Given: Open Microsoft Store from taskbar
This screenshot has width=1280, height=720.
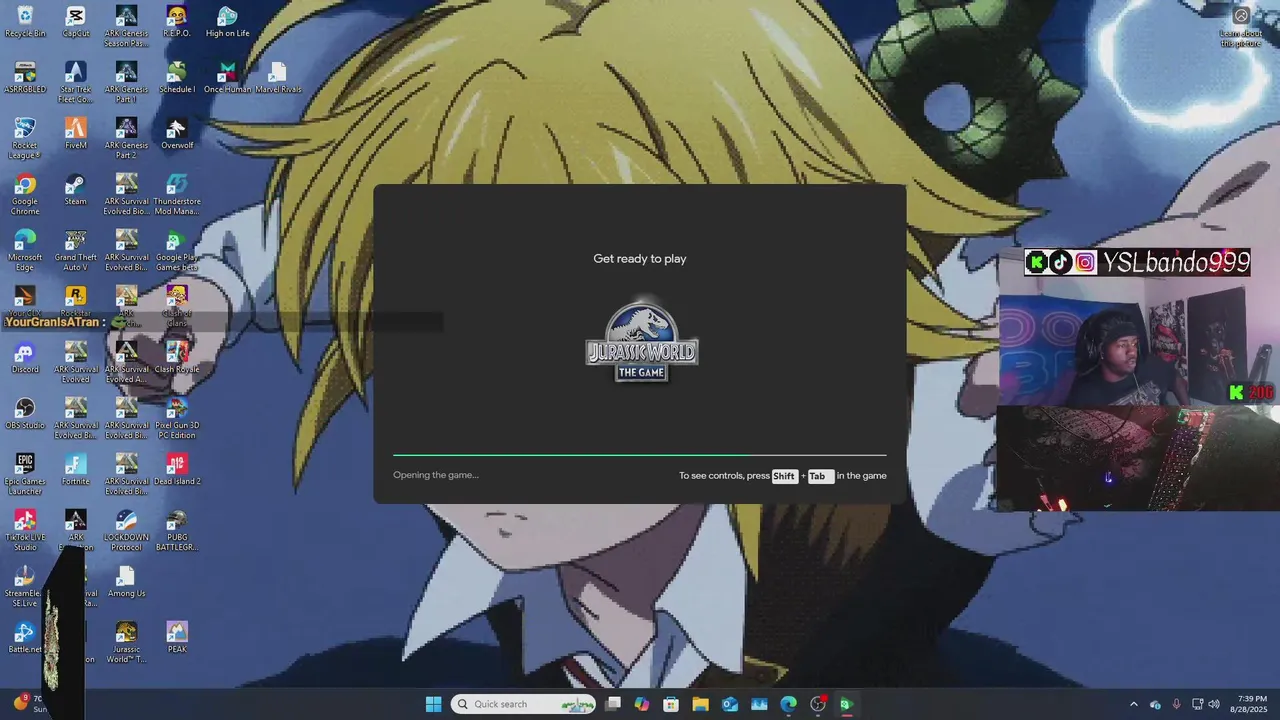Looking at the screenshot, I should tap(671, 704).
